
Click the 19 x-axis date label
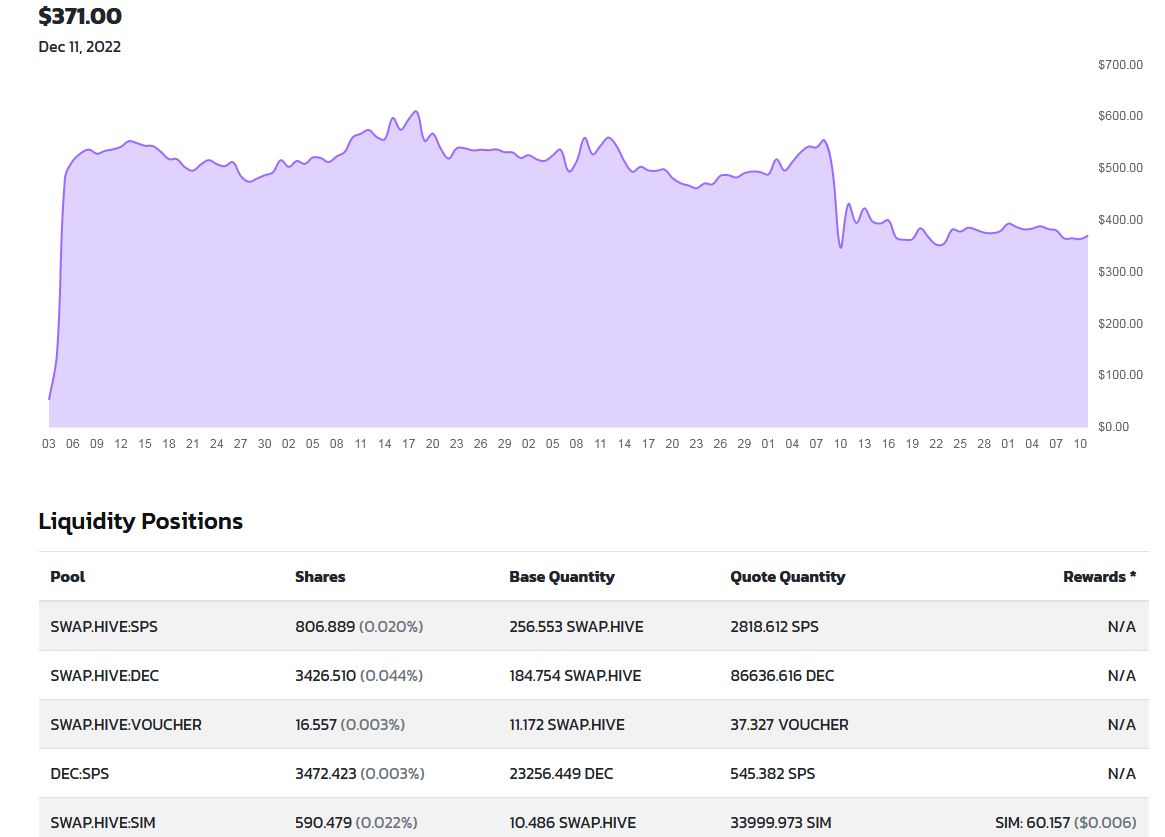[912, 444]
